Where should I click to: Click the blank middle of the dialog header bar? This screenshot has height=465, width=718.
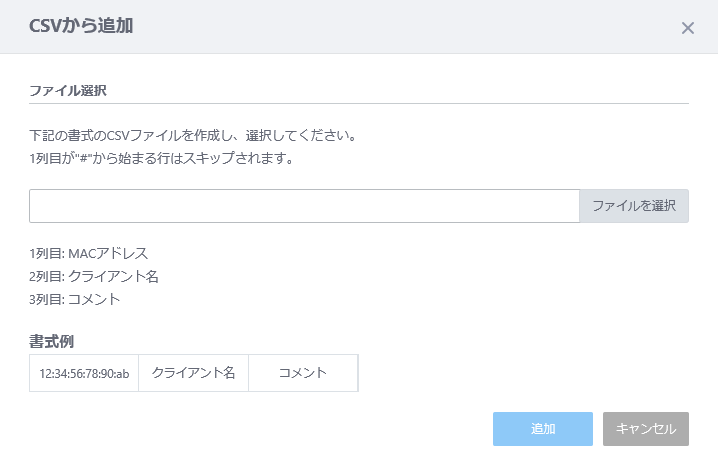pos(400,27)
